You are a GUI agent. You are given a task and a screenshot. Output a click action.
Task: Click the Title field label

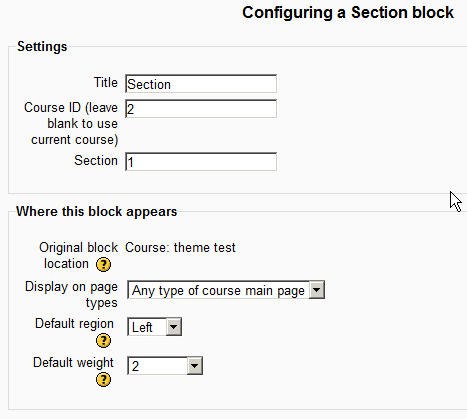pos(106,82)
